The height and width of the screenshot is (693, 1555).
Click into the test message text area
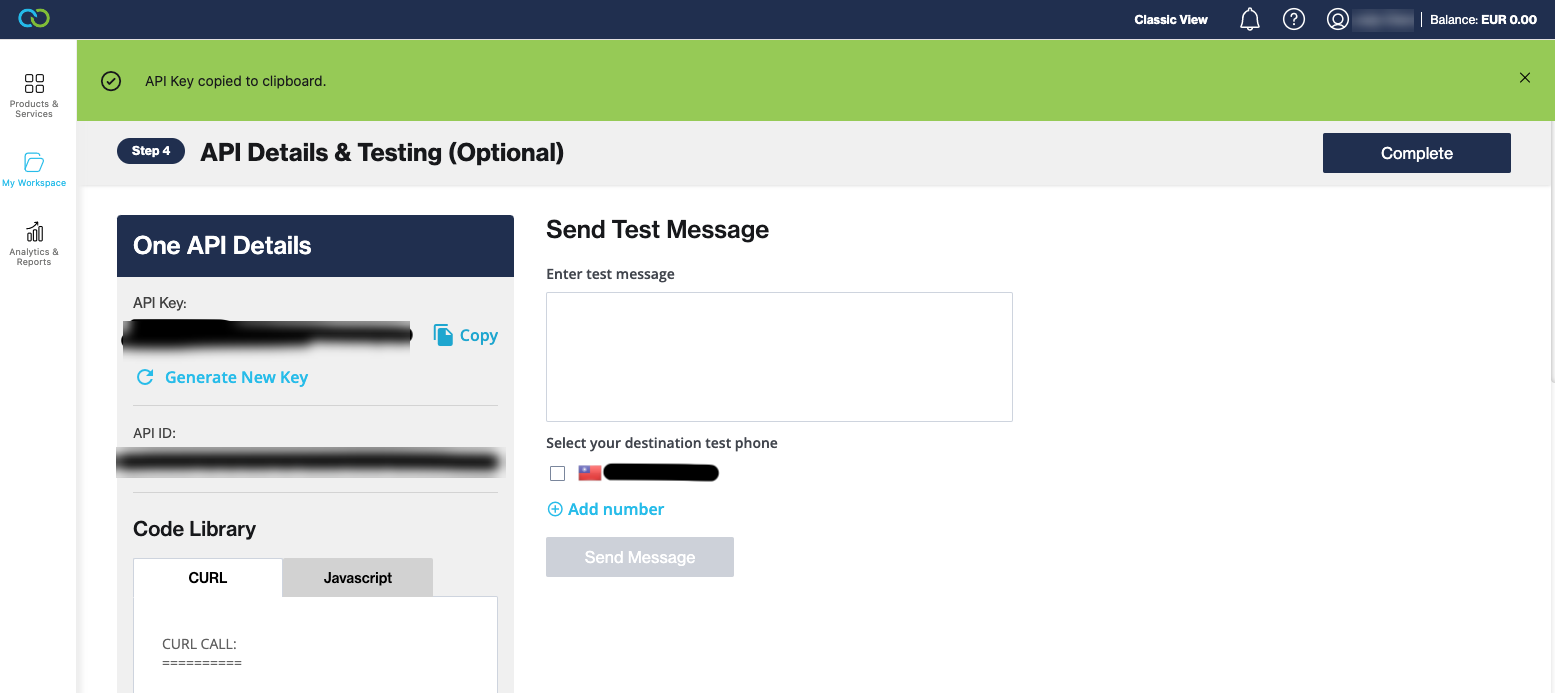point(779,357)
